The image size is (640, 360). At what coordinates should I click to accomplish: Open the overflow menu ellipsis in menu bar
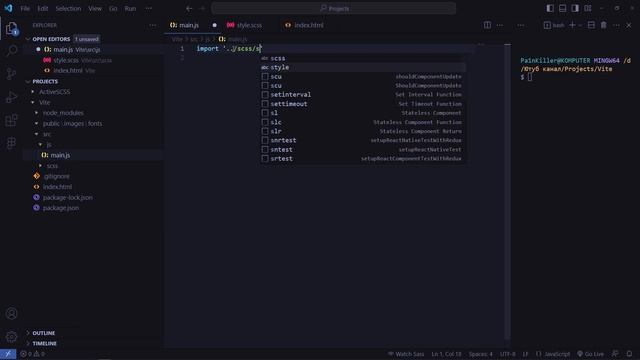tap(149, 8)
